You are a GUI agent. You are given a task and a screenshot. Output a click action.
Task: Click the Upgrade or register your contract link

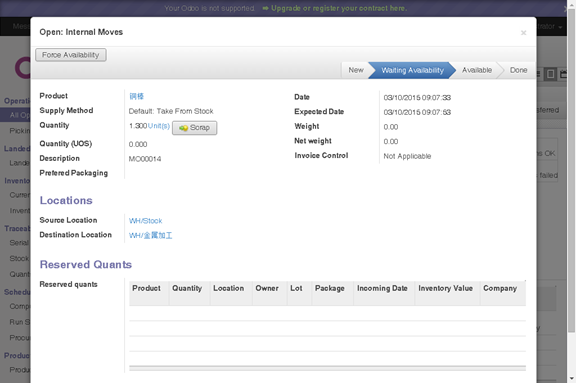pos(335,8)
